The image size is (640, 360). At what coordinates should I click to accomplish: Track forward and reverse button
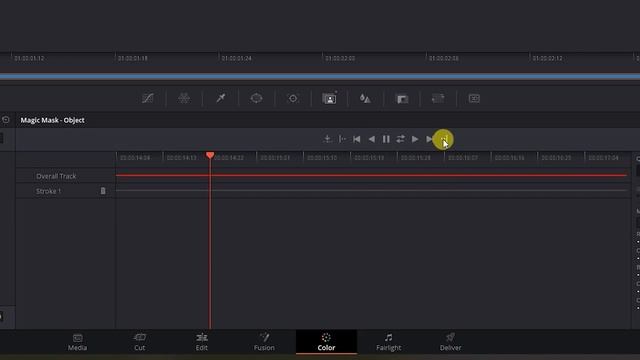(400, 139)
